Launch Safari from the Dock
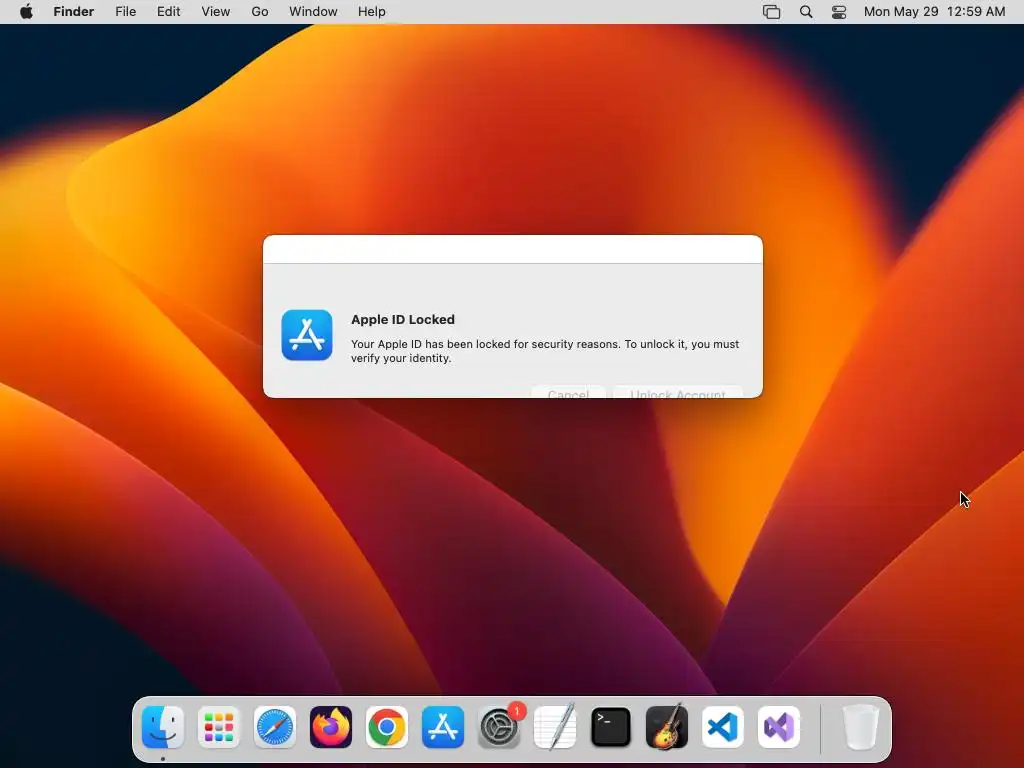Screen dimensions: 1024x768 (275, 727)
